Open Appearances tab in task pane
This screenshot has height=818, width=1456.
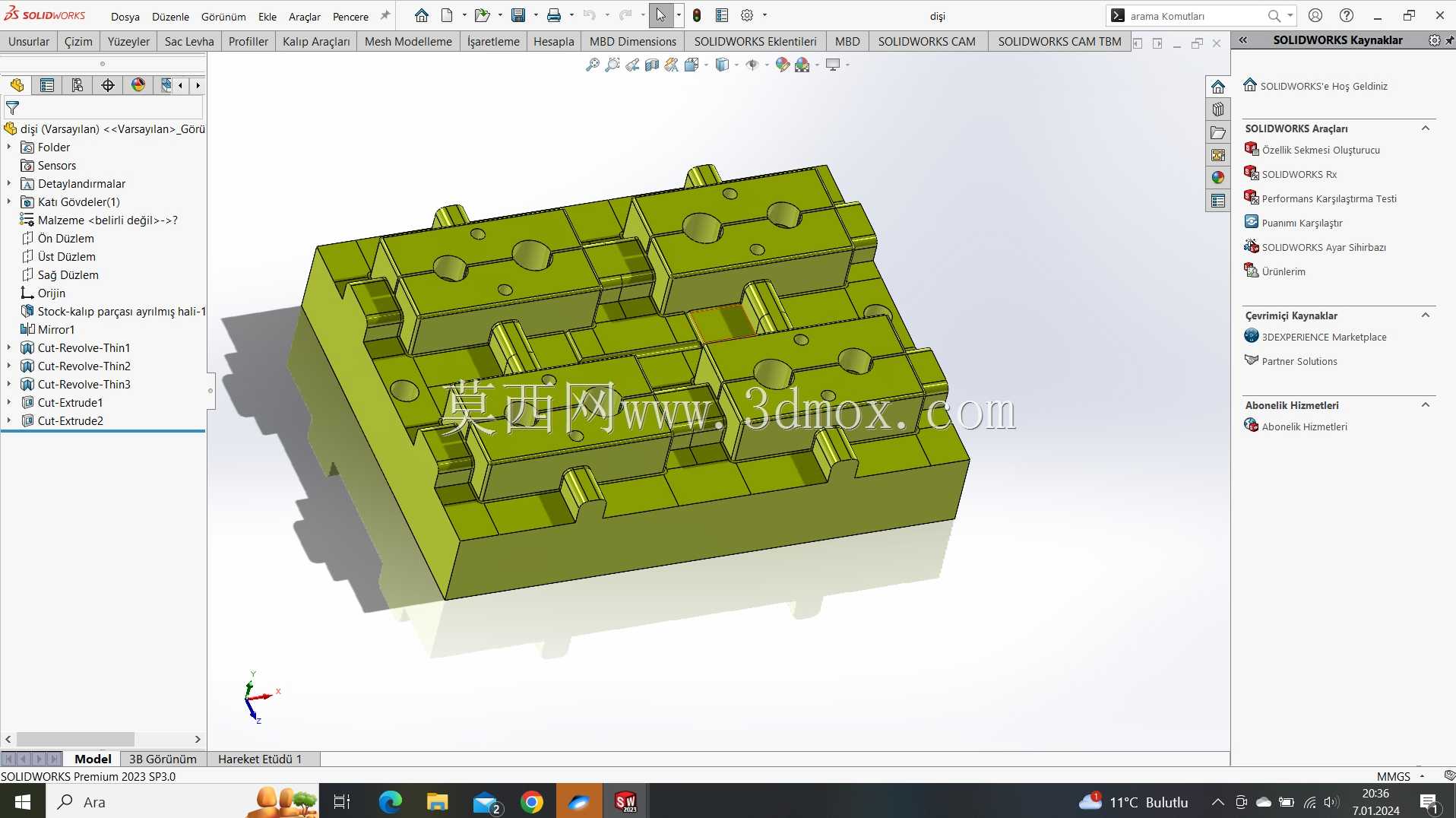(1218, 178)
